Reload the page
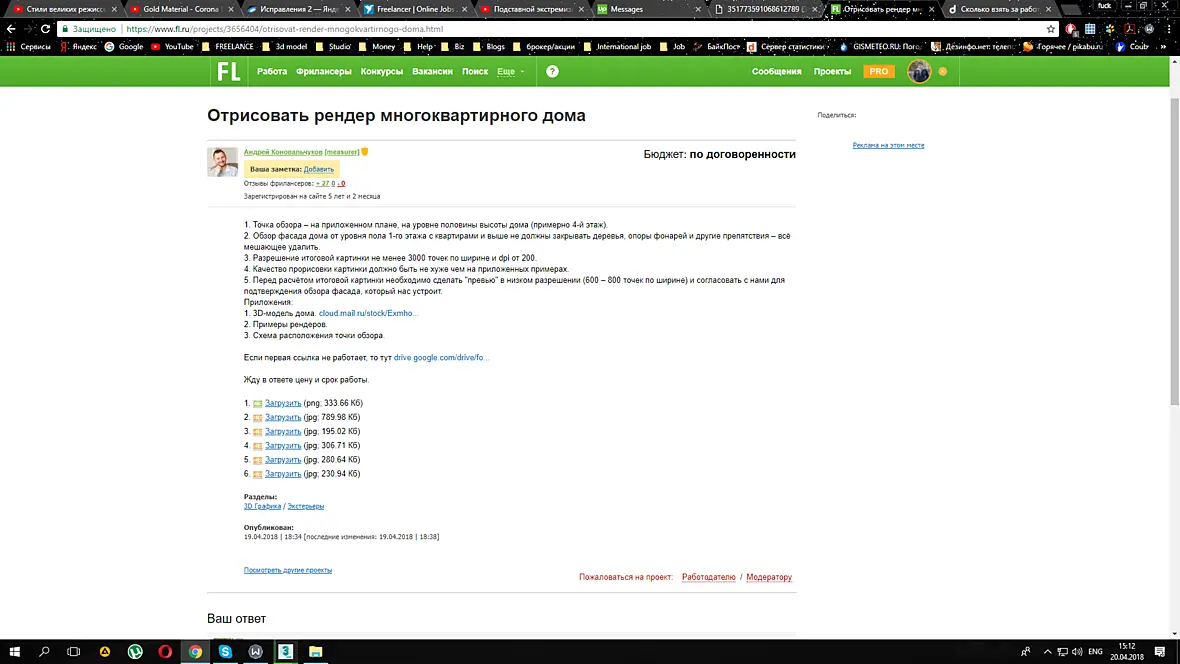Screen dimensions: 1180x664 45,29
